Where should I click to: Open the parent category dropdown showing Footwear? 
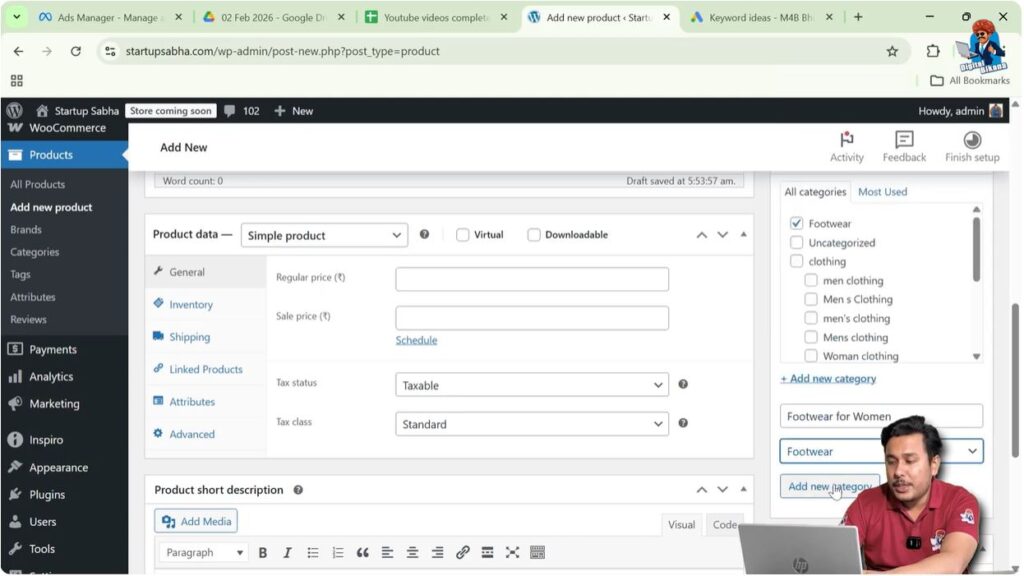click(x=880, y=451)
